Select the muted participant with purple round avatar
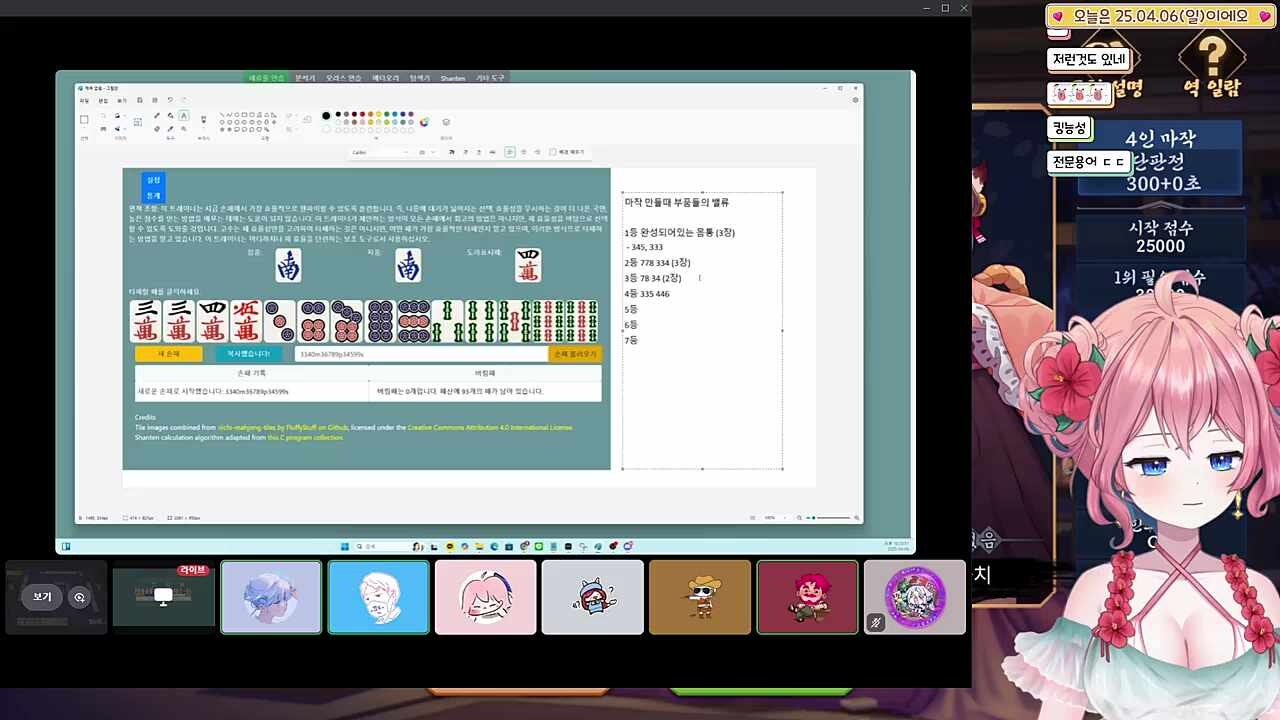Viewport: 1280px width, 720px height. point(915,597)
